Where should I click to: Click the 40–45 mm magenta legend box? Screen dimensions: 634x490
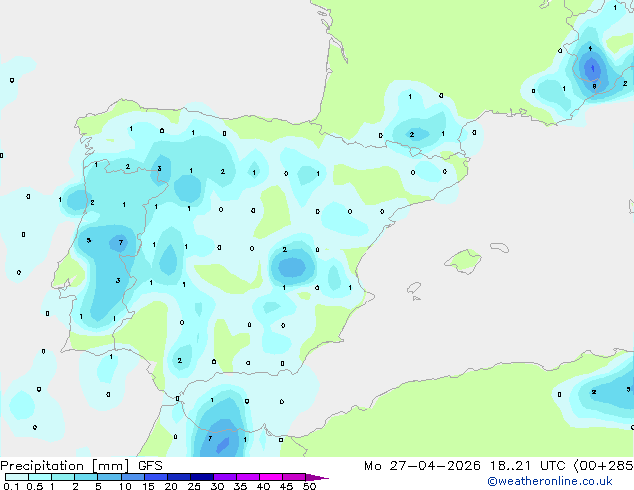pos(271,477)
